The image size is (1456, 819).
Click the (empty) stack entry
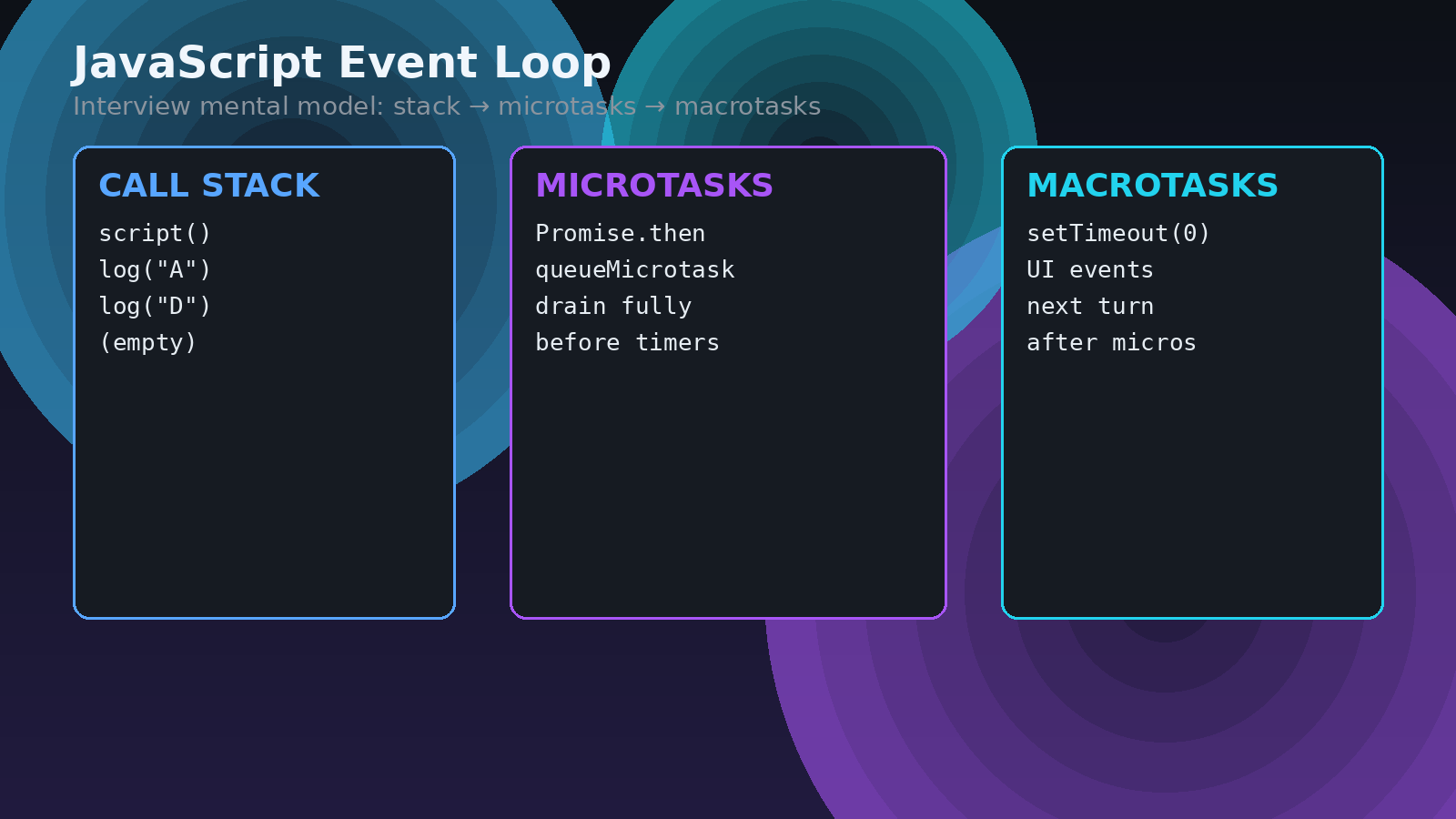148,343
